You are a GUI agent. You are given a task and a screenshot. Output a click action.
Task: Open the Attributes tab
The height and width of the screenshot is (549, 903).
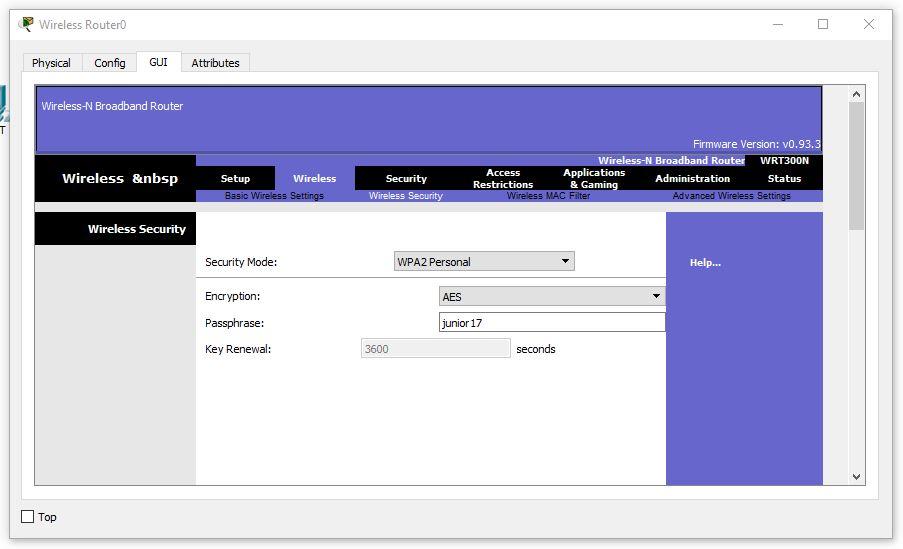click(x=215, y=63)
